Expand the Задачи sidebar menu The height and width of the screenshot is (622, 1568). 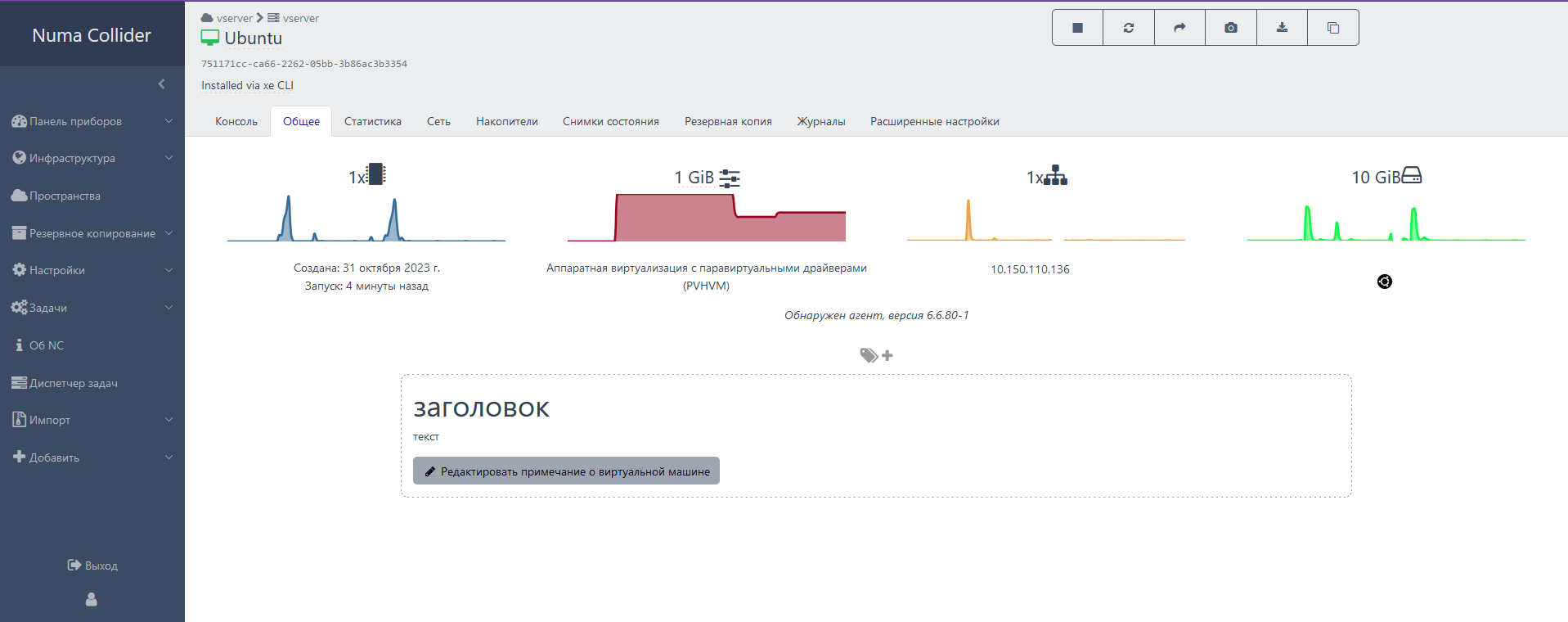[92, 308]
